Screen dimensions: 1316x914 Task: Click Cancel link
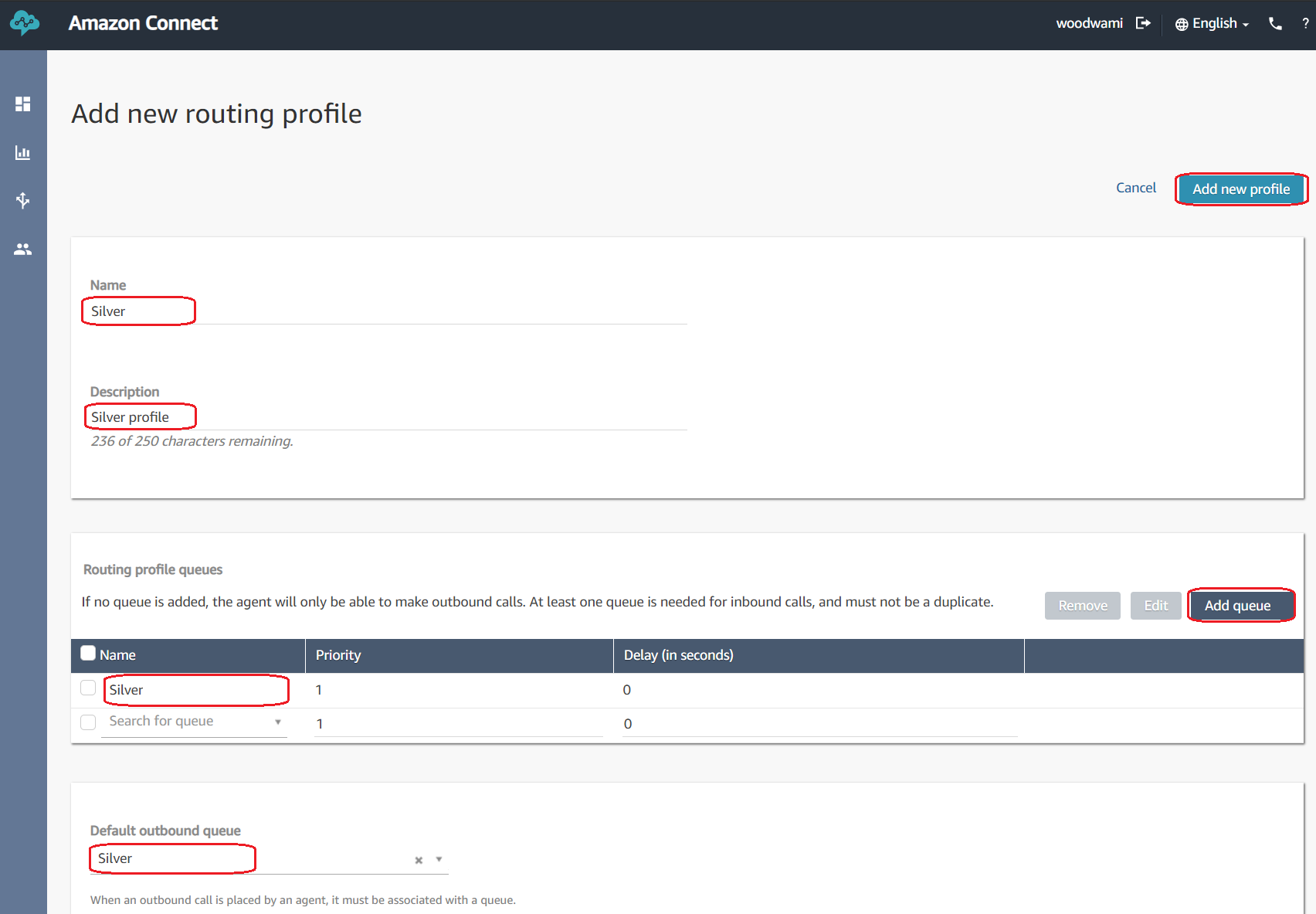(x=1136, y=188)
